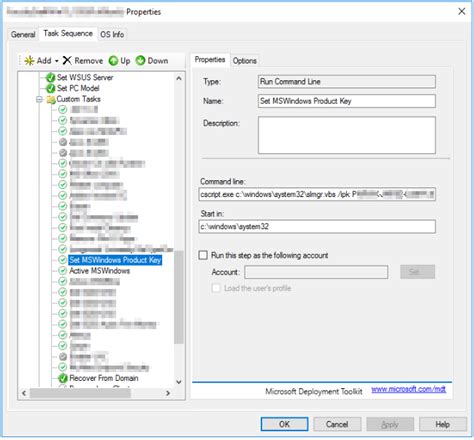Viewport: 474px width, 440px height.
Task: Click the Apply button
Action: [390, 424]
